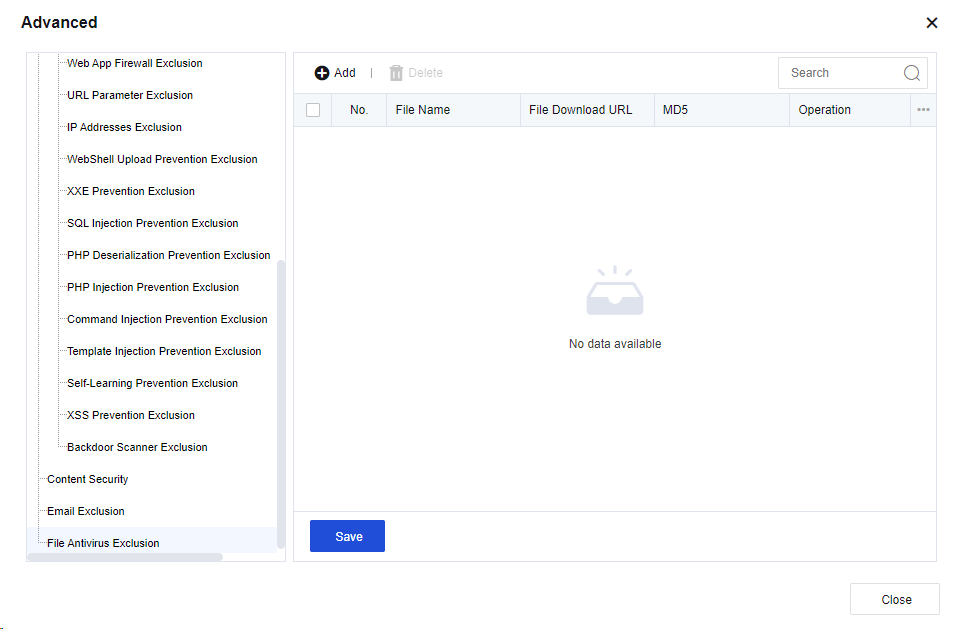The height and width of the screenshot is (629, 955).
Task: Click the Close button at bottom
Action: pos(895,599)
